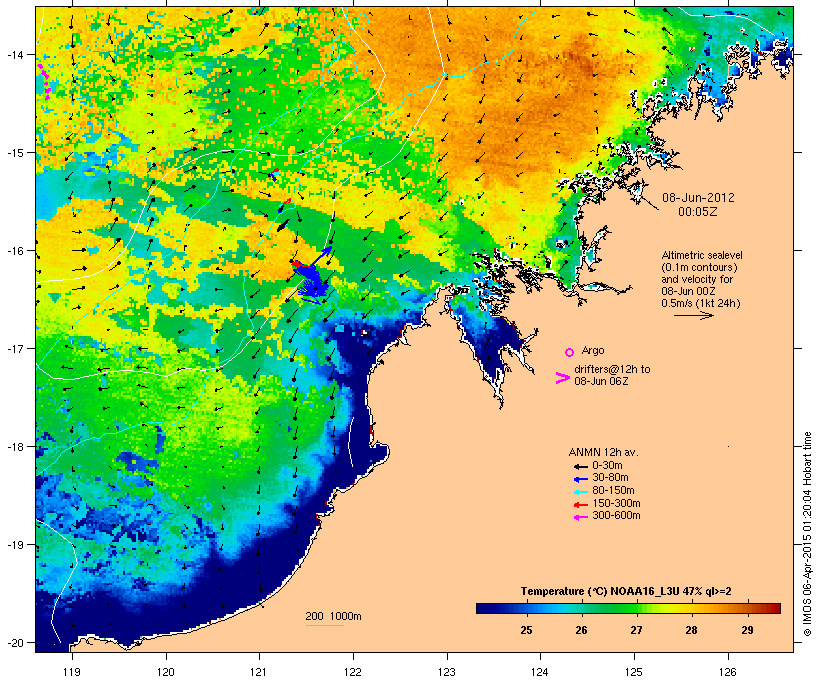
Task: Click the longitude axis label 123
Action: tap(447, 672)
